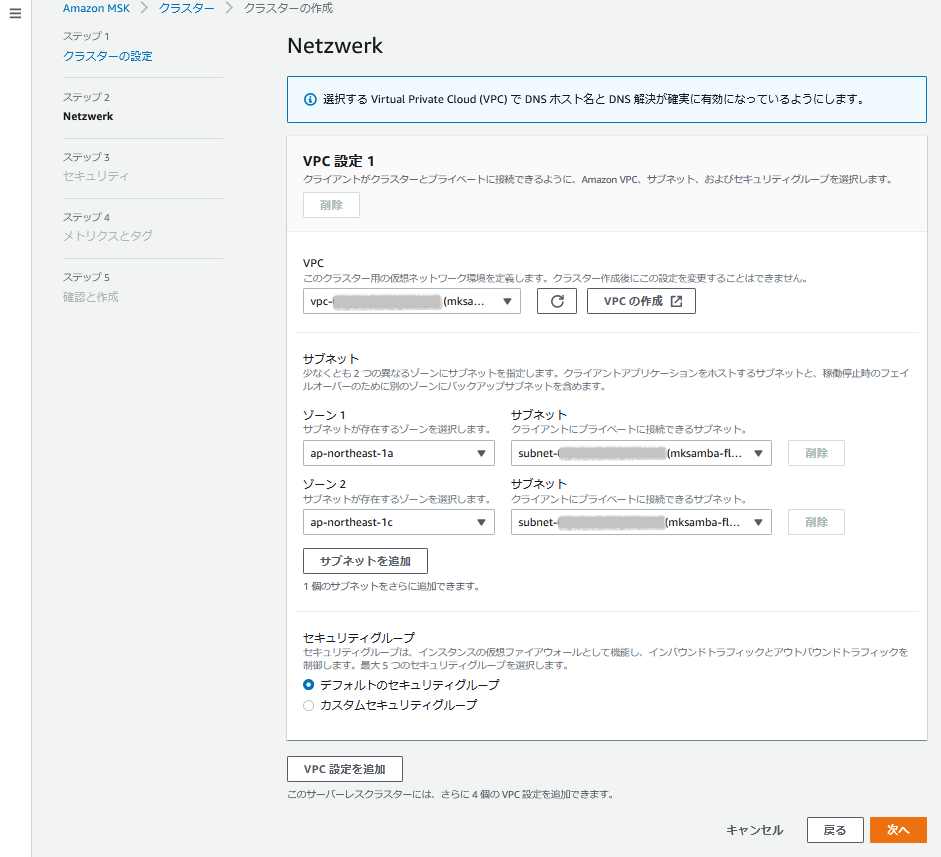
Task: Go to step 1 クラスターの設定
Action: point(107,56)
